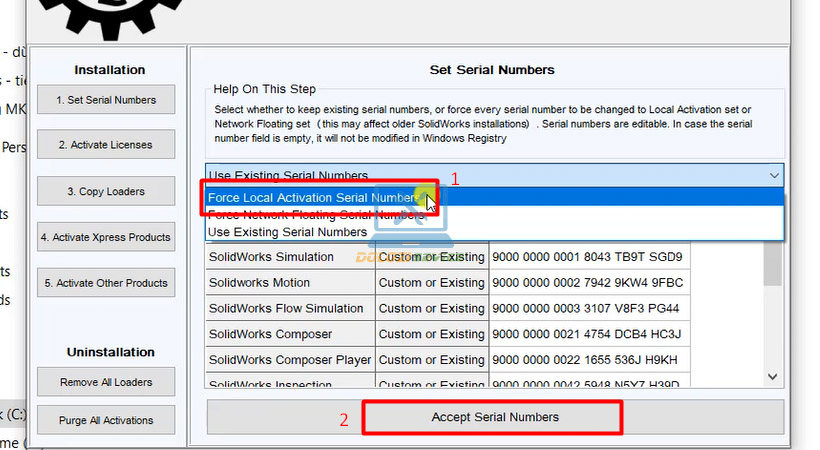Screen dimensions: 820x450
Task: Click the 5. Activate Other Products button
Action: click(x=106, y=283)
